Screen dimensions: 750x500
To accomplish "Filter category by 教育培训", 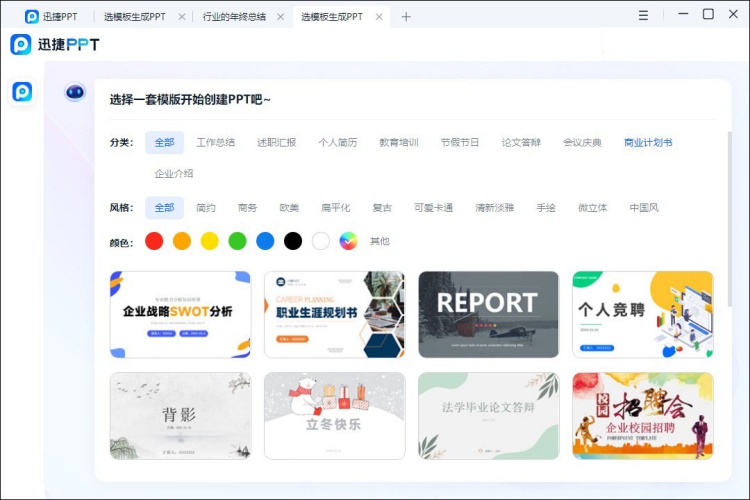I will 399,143.
